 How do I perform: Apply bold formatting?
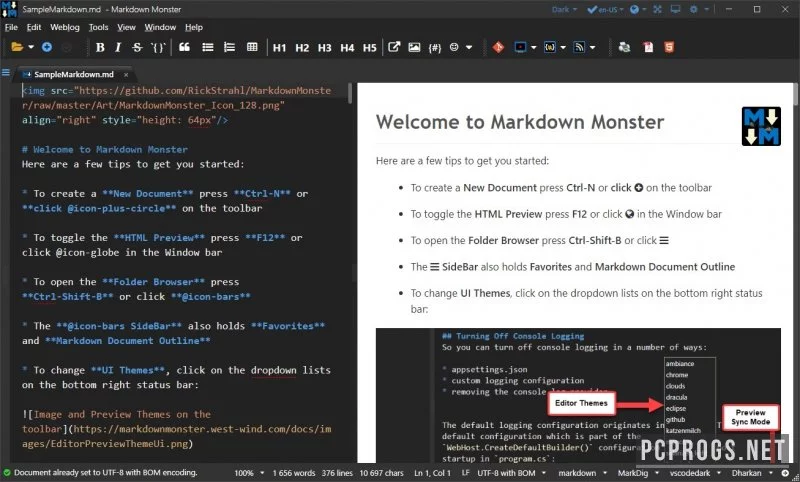pyautogui.click(x=100, y=47)
